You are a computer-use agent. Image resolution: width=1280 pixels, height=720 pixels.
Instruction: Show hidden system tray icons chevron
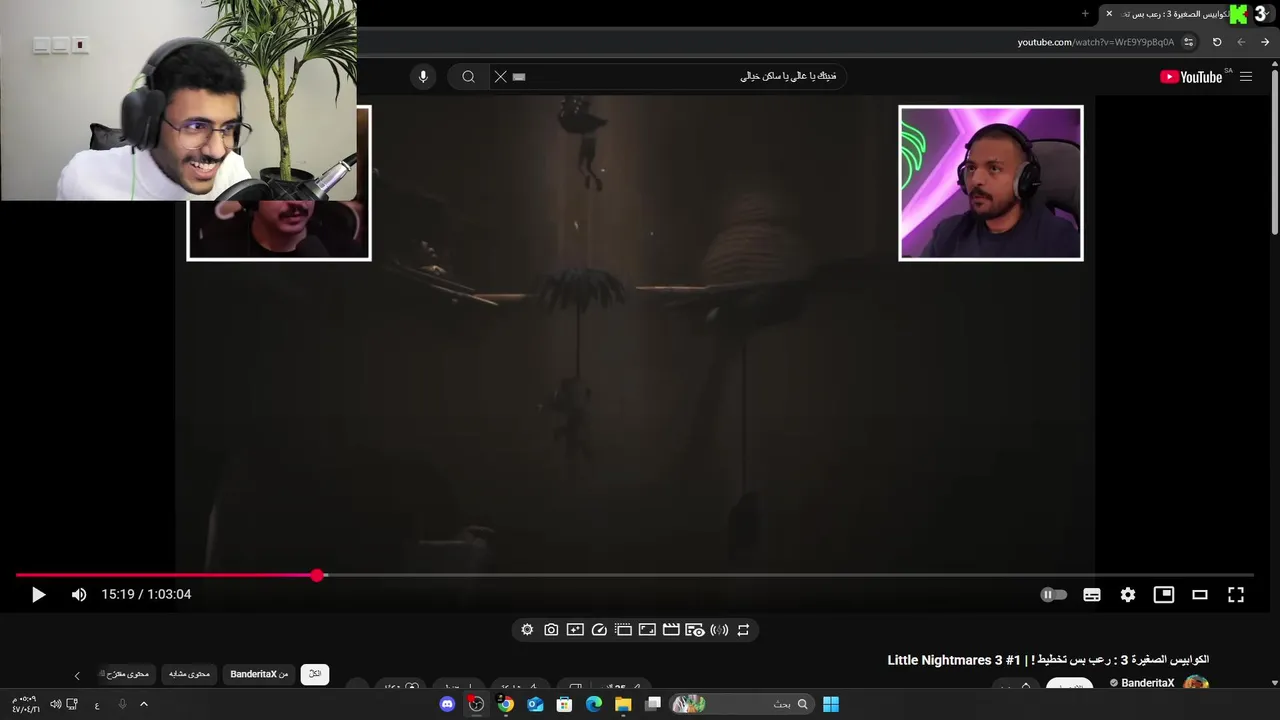click(x=144, y=704)
